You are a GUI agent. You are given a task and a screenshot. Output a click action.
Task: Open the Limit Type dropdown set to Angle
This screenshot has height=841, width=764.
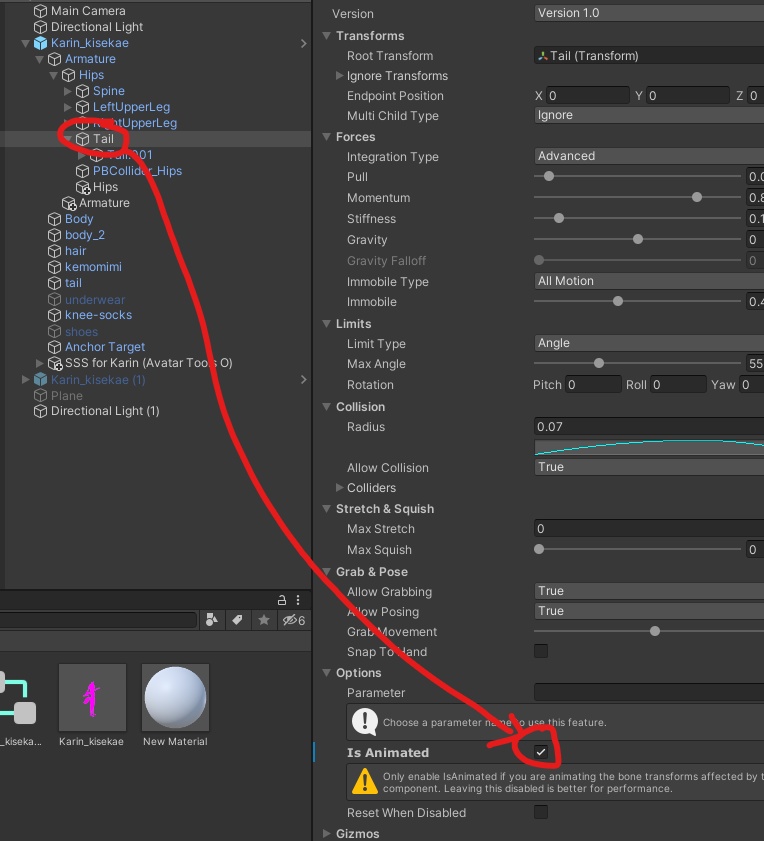pyautogui.click(x=649, y=343)
